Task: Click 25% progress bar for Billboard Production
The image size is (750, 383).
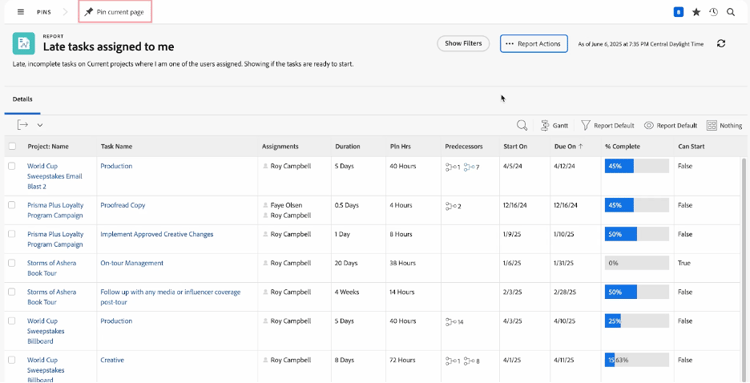Action: [x=637, y=321]
